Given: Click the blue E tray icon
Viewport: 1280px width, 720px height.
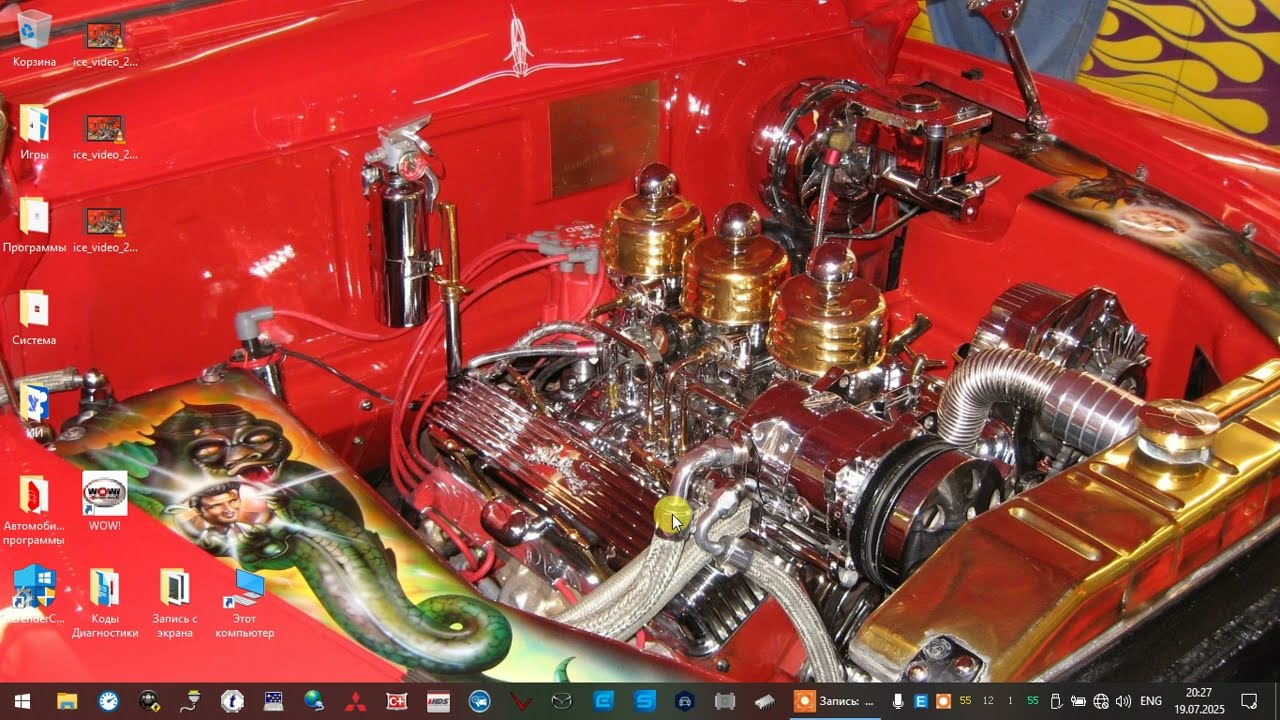Looking at the screenshot, I should point(921,701).
